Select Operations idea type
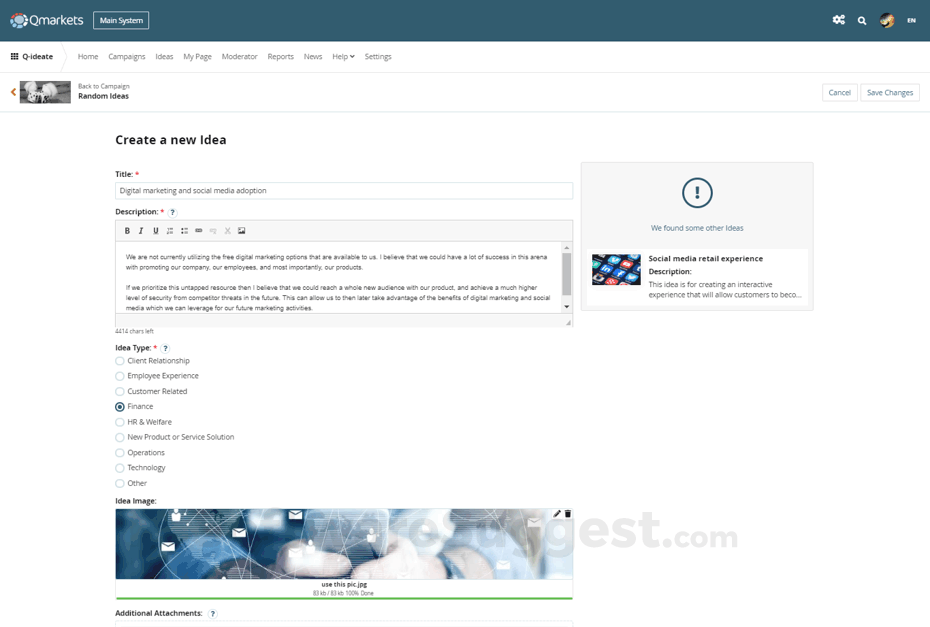Image resolution: width=930 pixels, height=627 pixels. click(120, 453)
